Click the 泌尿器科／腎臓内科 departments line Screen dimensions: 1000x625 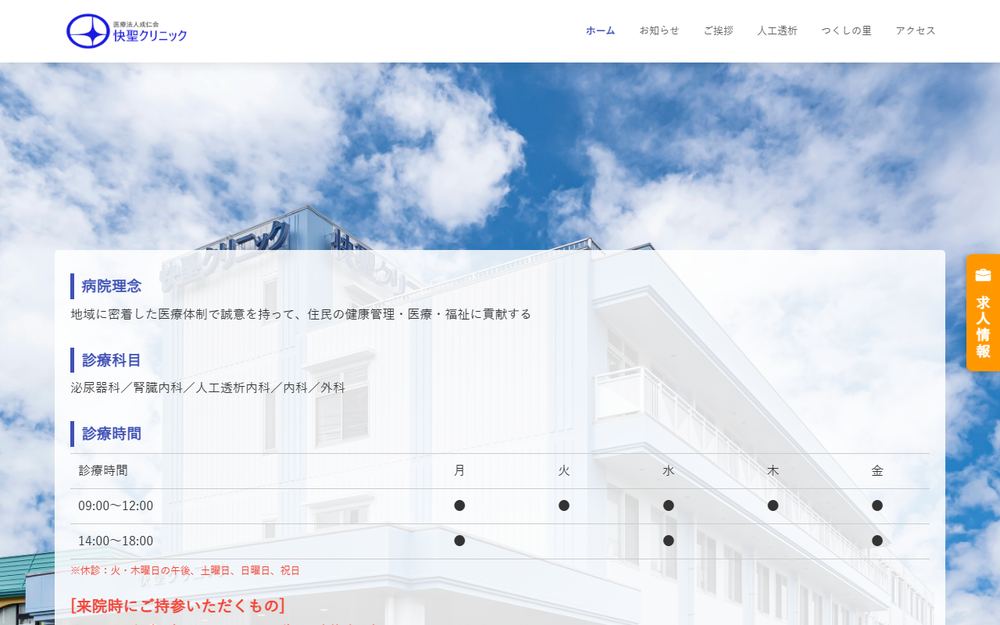coord(208,388)
